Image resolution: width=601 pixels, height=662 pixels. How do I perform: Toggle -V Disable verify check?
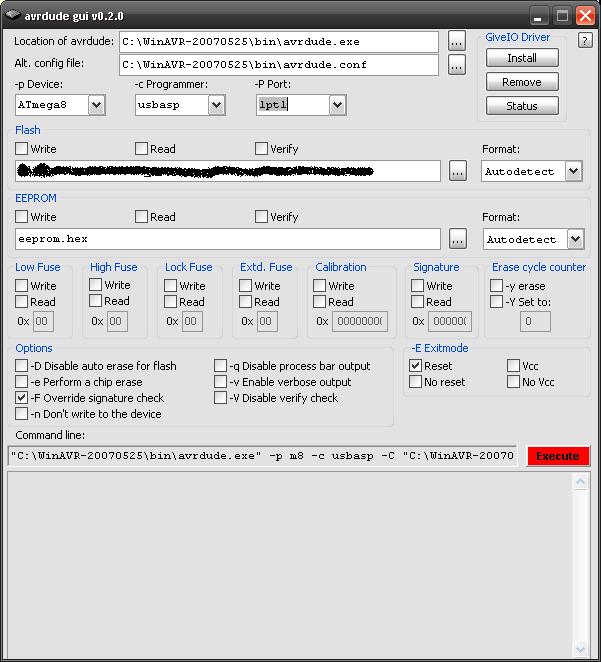click(x=220, y=398)
